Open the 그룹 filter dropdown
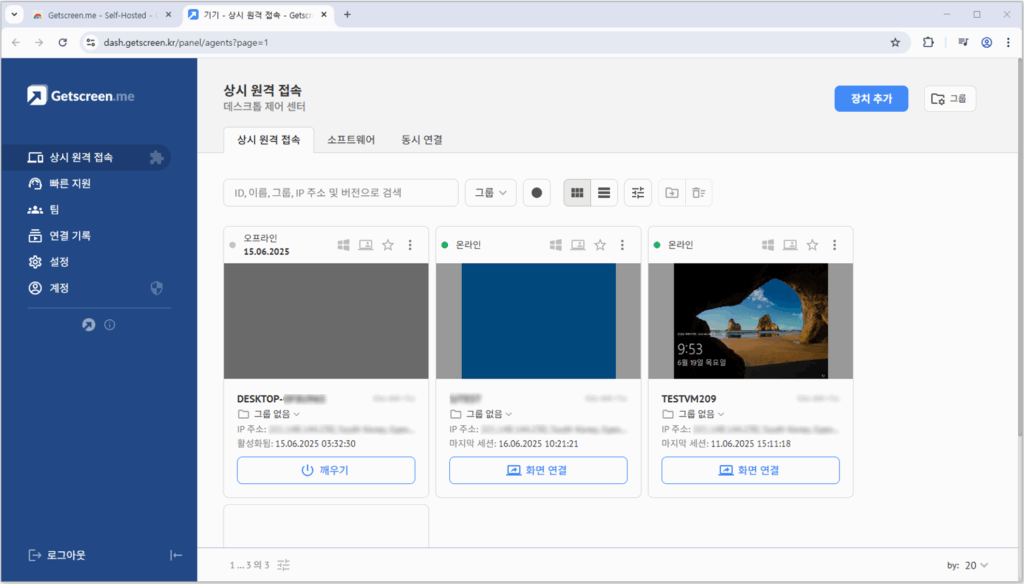 [490, 193]
